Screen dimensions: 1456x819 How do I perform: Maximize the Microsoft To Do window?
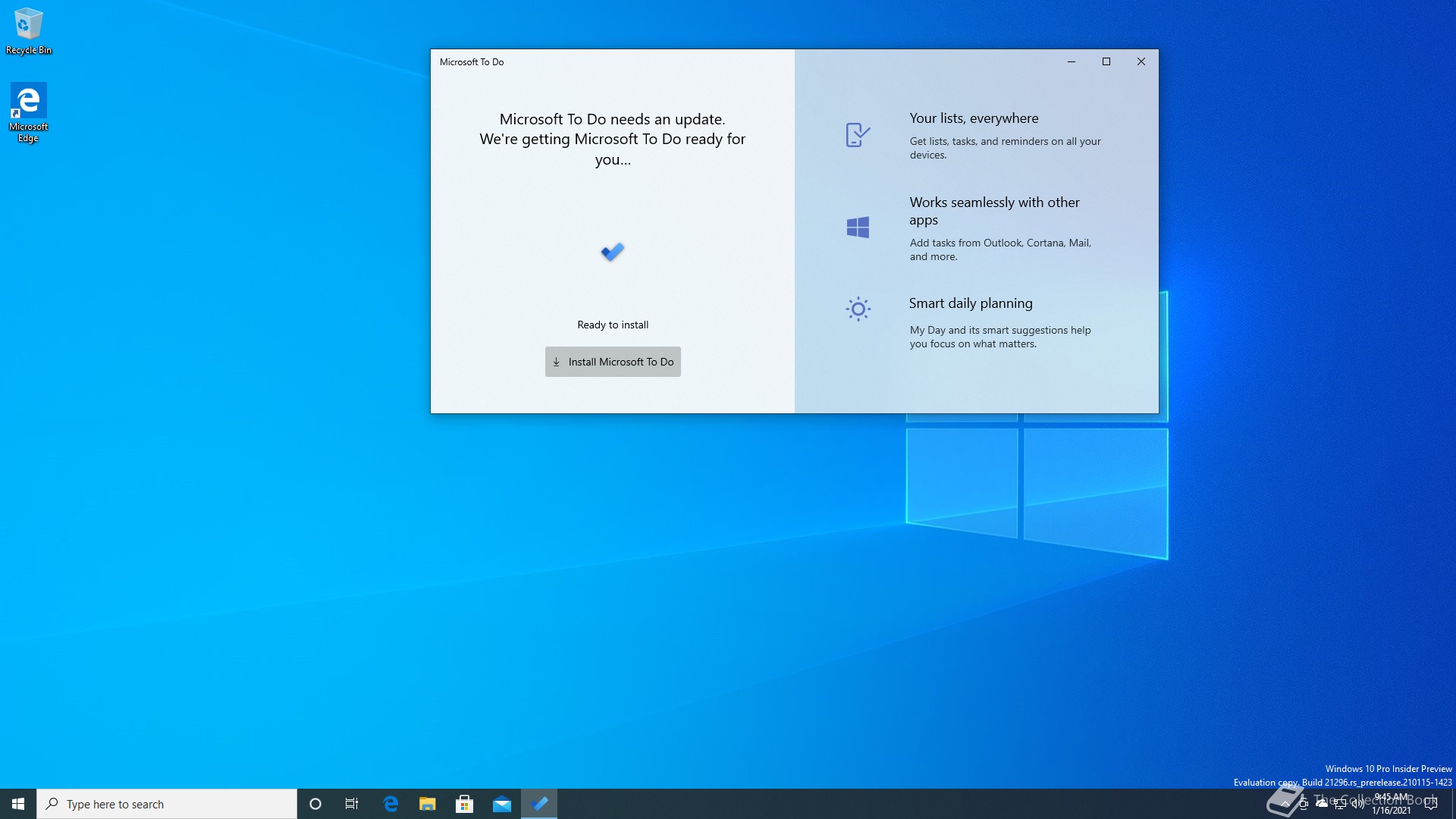(x=1106, y=62)
